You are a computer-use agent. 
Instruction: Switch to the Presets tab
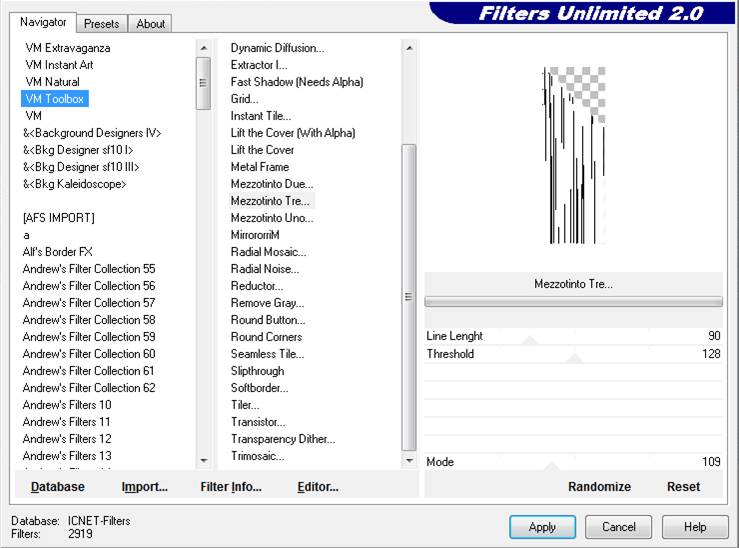(101, 24)
